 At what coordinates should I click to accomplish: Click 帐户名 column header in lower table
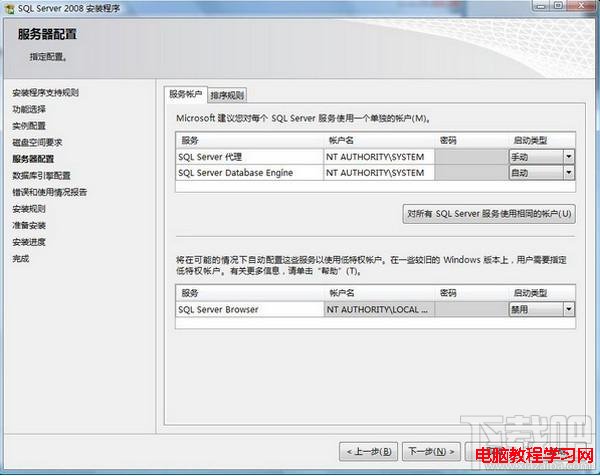[379, 293]
